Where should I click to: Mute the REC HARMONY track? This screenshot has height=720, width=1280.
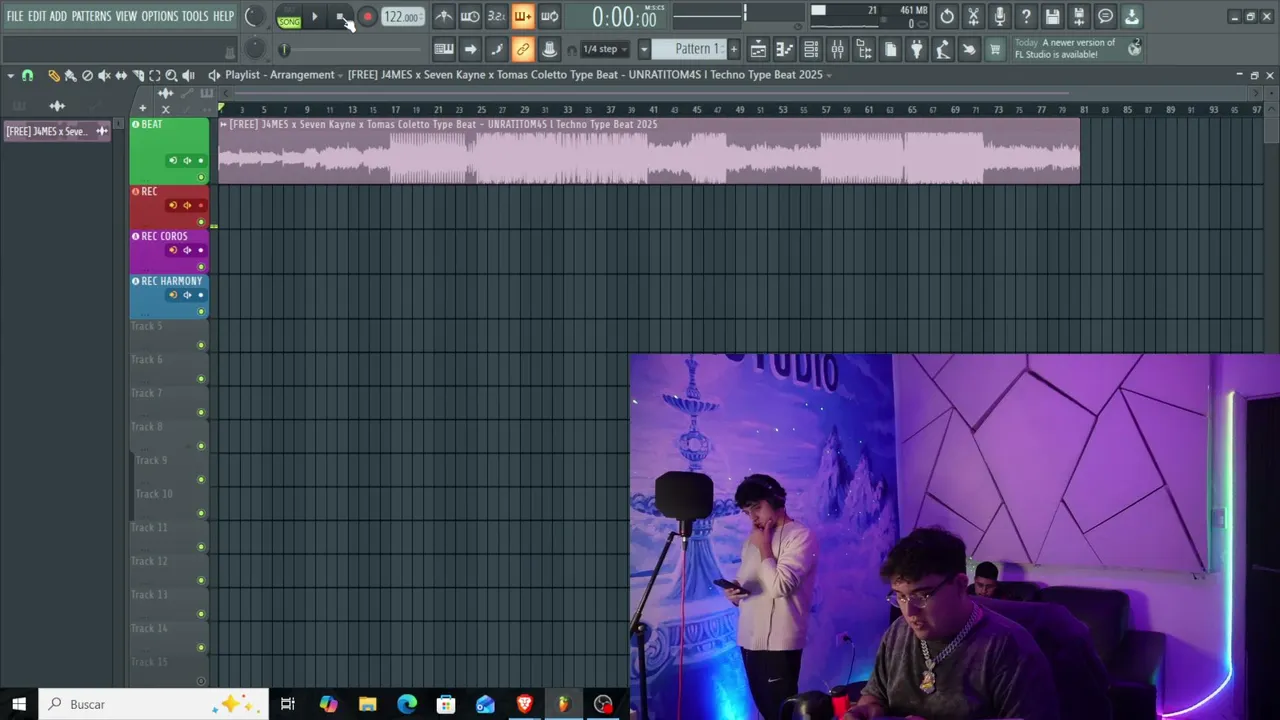tap(201, 312)
